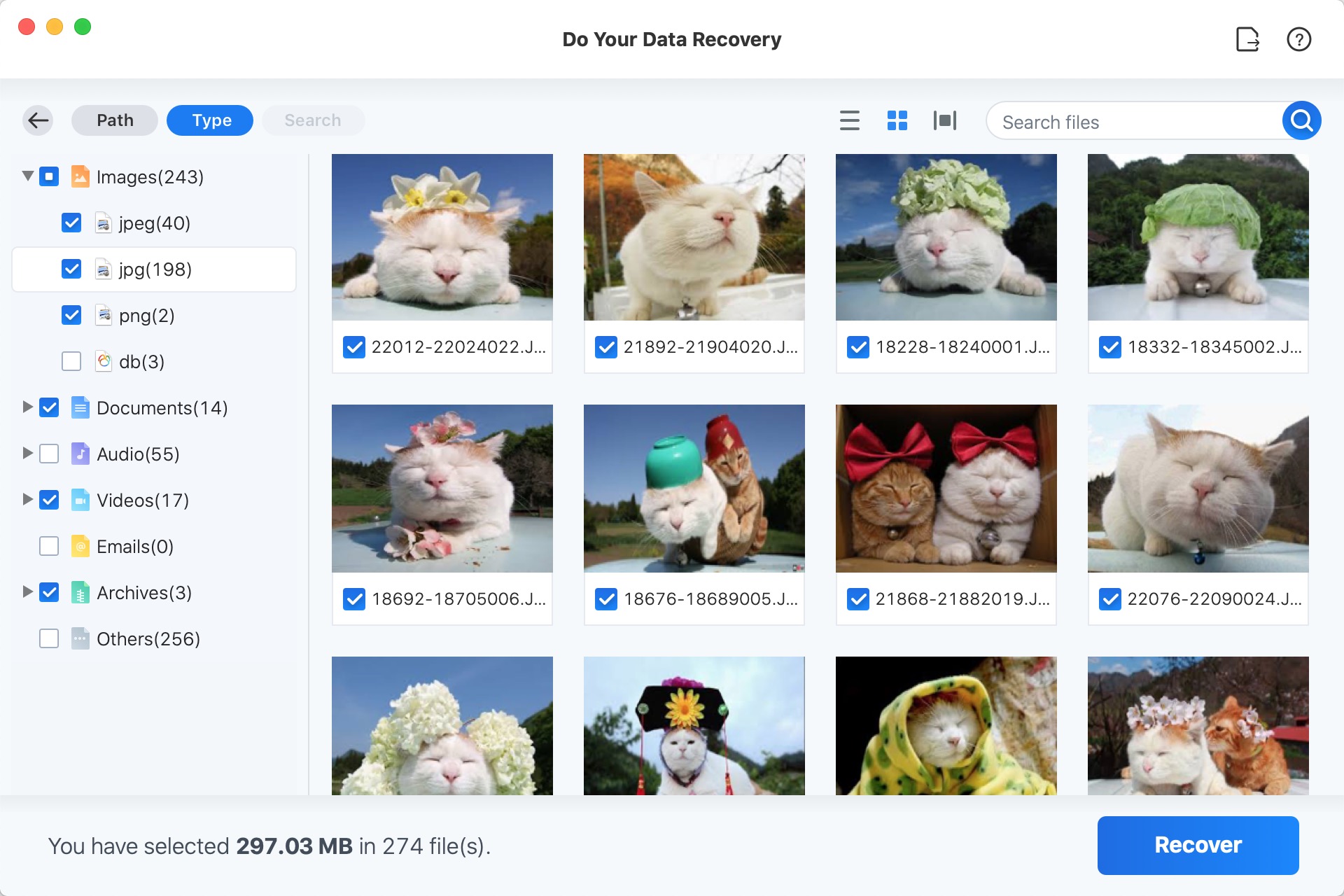Open the two cats with red bows thumbnail

pos(946,489)
